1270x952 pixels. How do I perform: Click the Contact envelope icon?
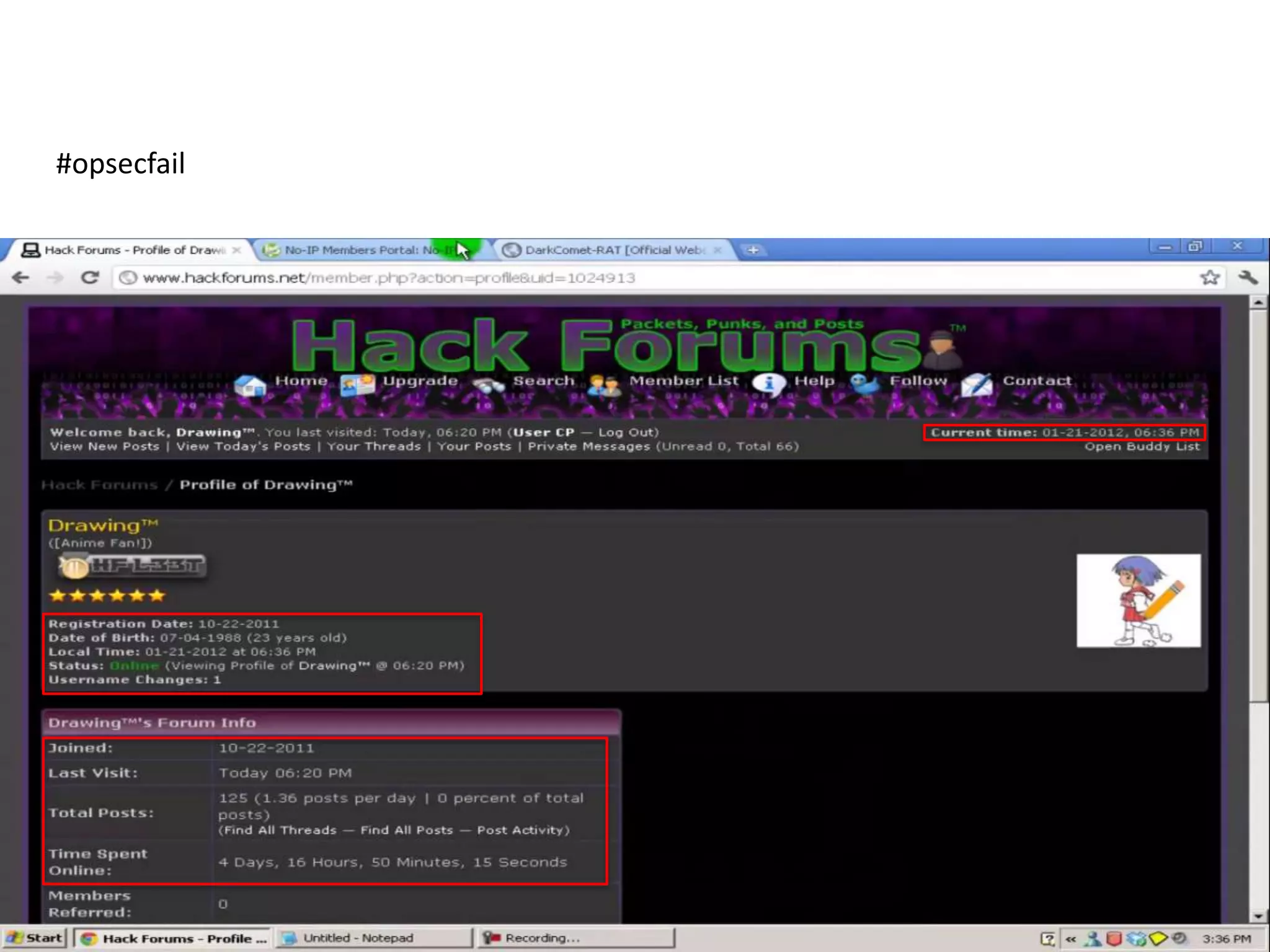pos(977,385)
